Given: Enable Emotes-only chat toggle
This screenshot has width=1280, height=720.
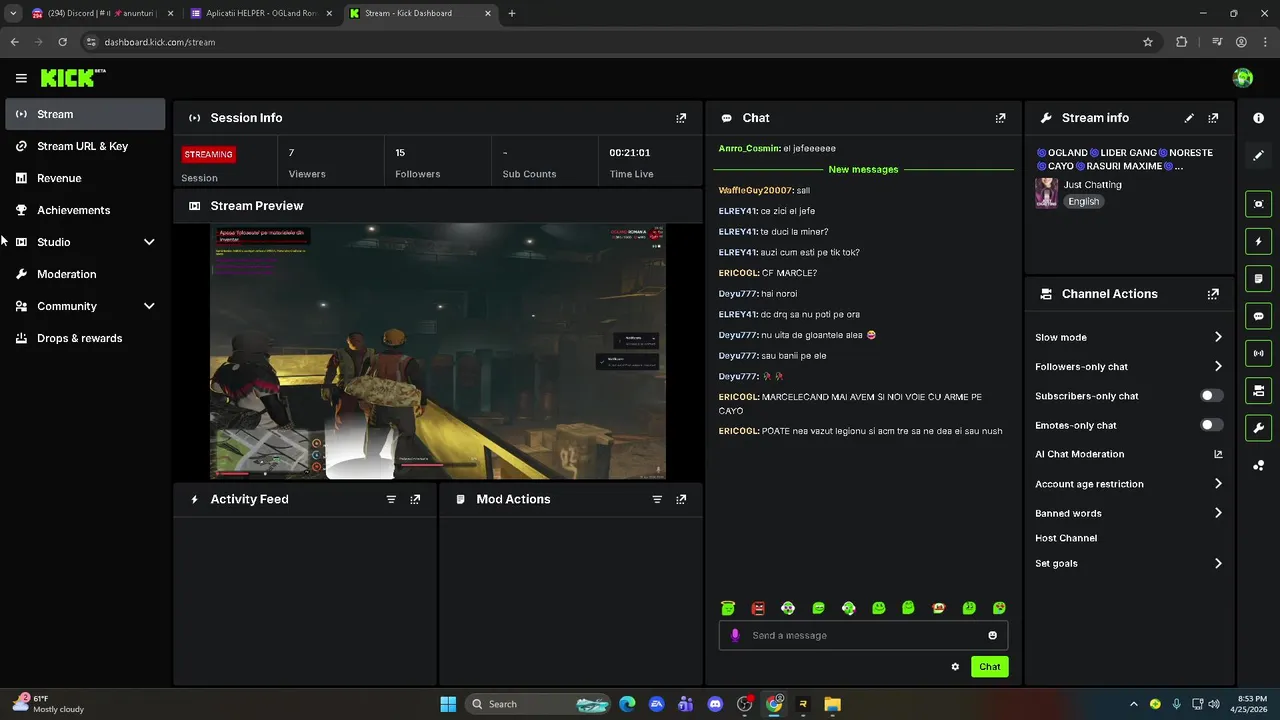Looking at the screenshot, I should [x=1211, y=425].
